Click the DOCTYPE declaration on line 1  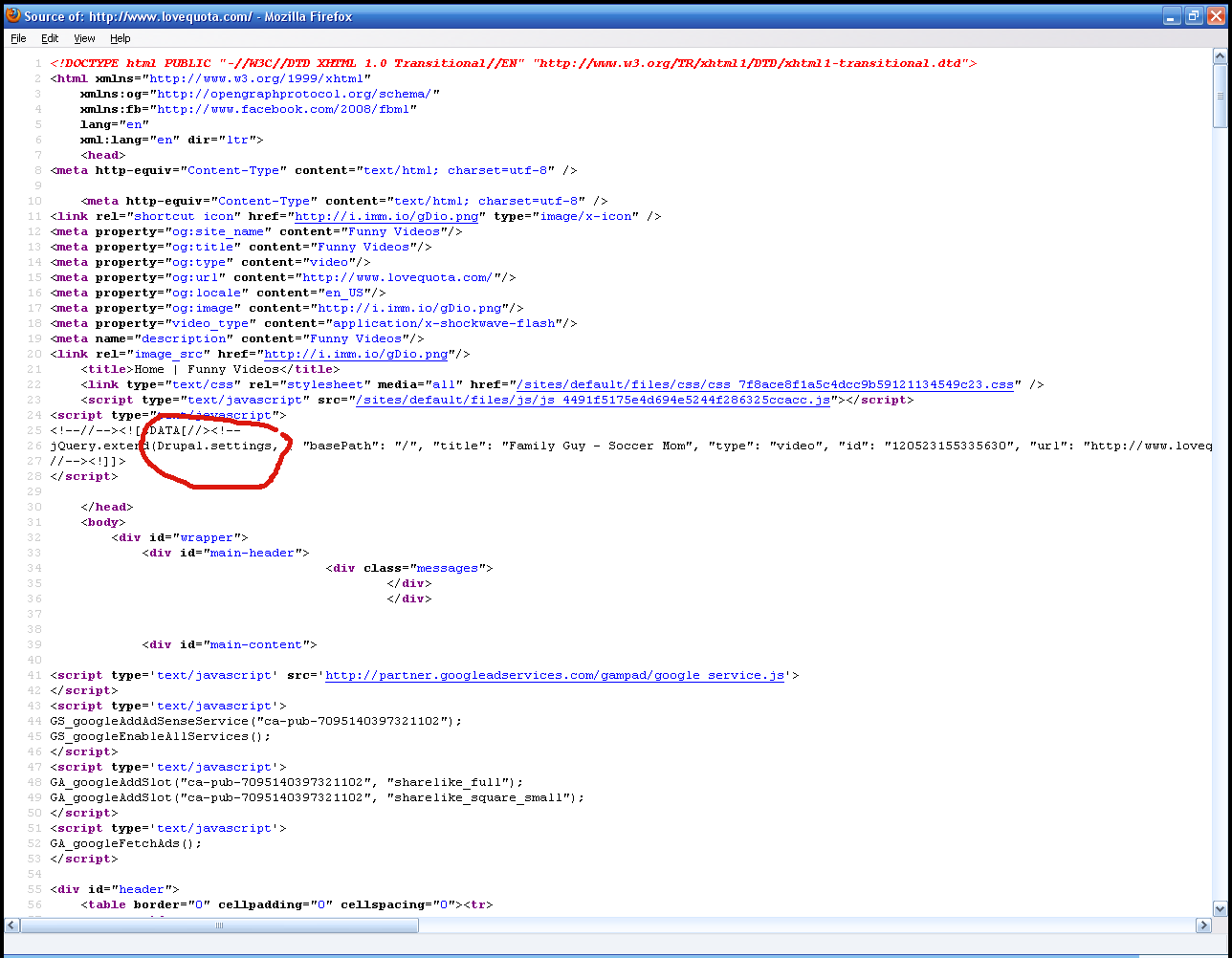(513, 63)
